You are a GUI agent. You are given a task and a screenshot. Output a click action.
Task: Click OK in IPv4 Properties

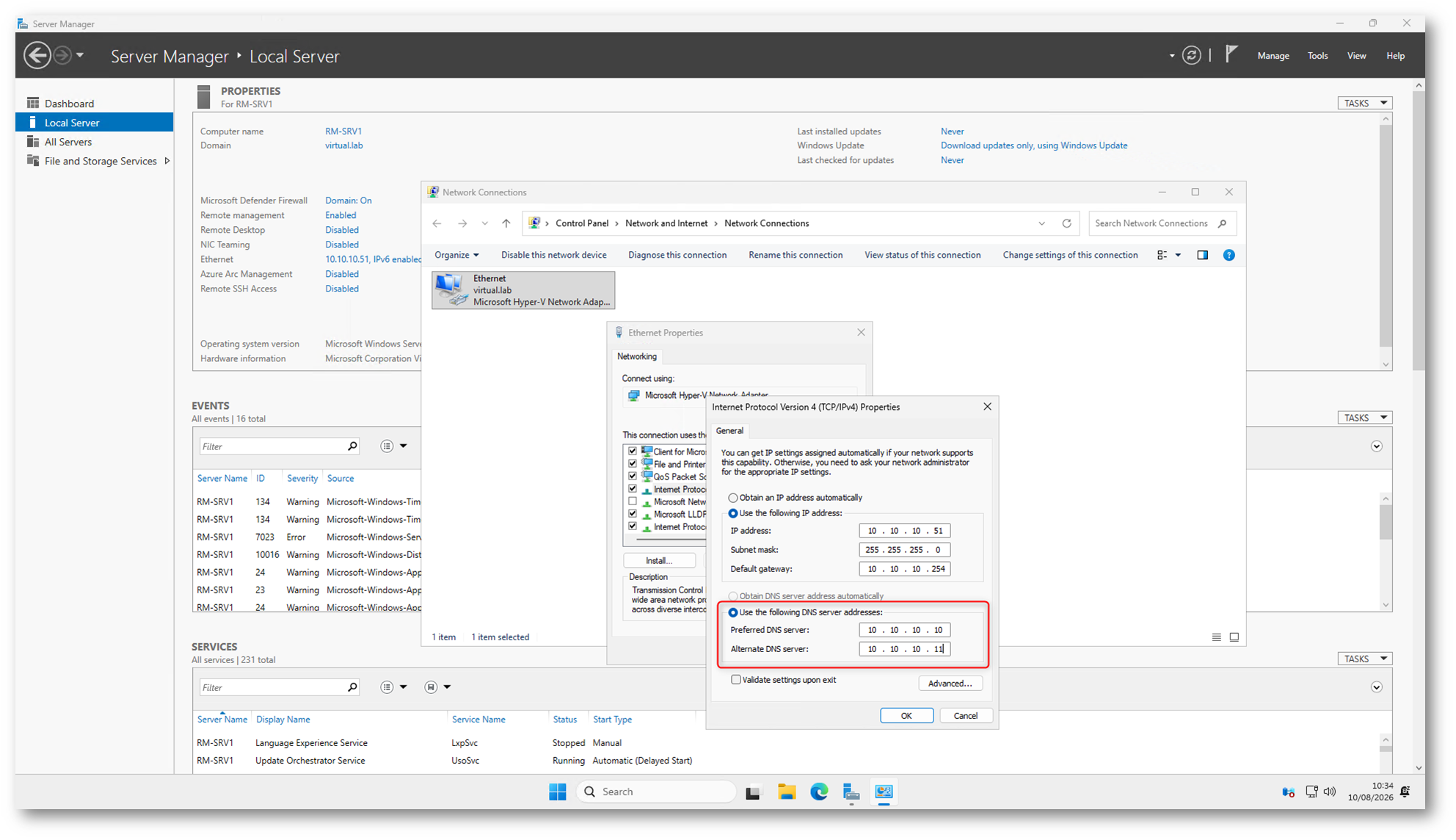(907, 716)
